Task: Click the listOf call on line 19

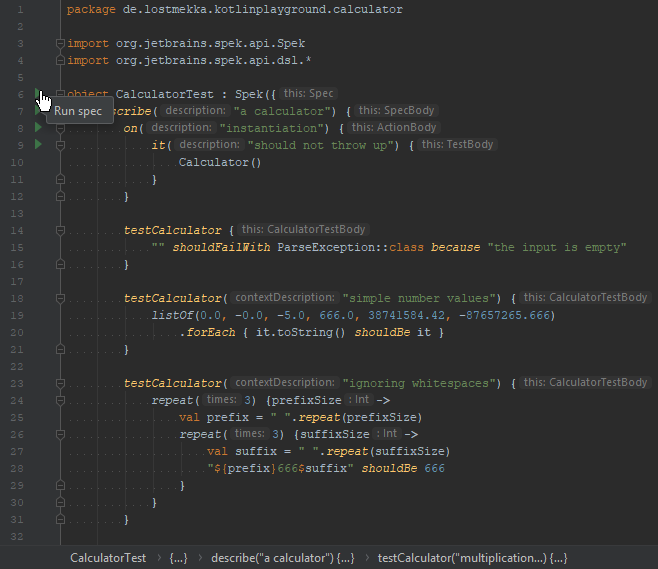Action: pyautogui.click(x=172, y=316)
